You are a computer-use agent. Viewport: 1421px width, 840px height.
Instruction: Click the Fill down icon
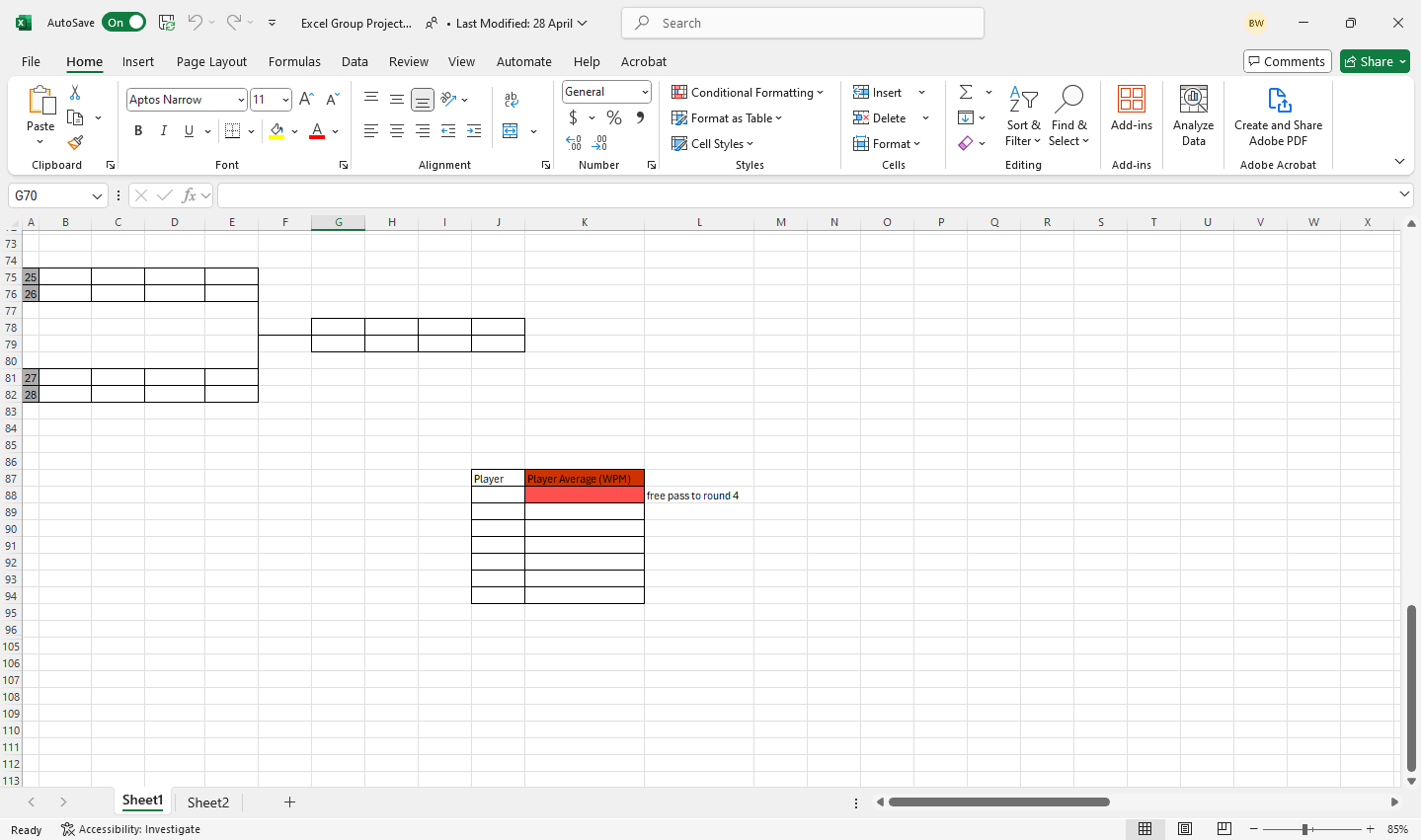click(x=966, y=117)
